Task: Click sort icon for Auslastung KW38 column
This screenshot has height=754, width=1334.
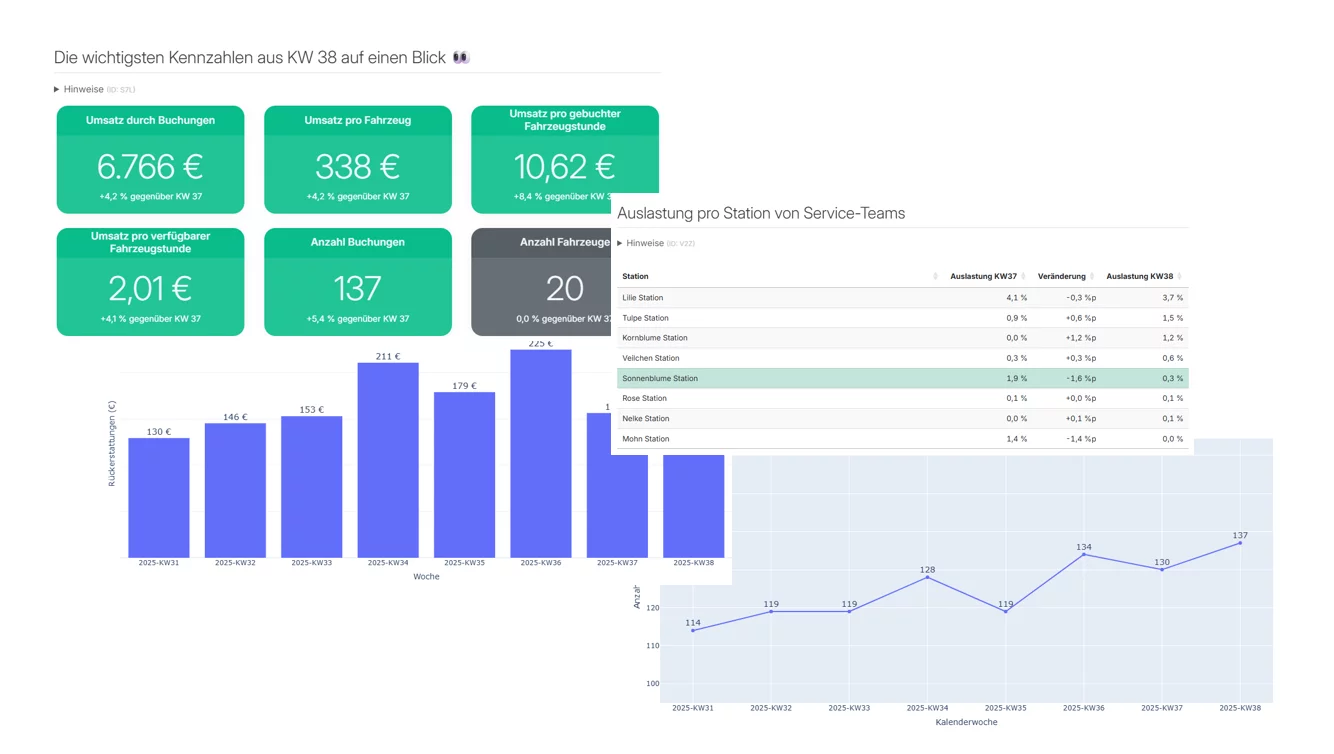Action: pyautogui.click(x=1180, y=277)
